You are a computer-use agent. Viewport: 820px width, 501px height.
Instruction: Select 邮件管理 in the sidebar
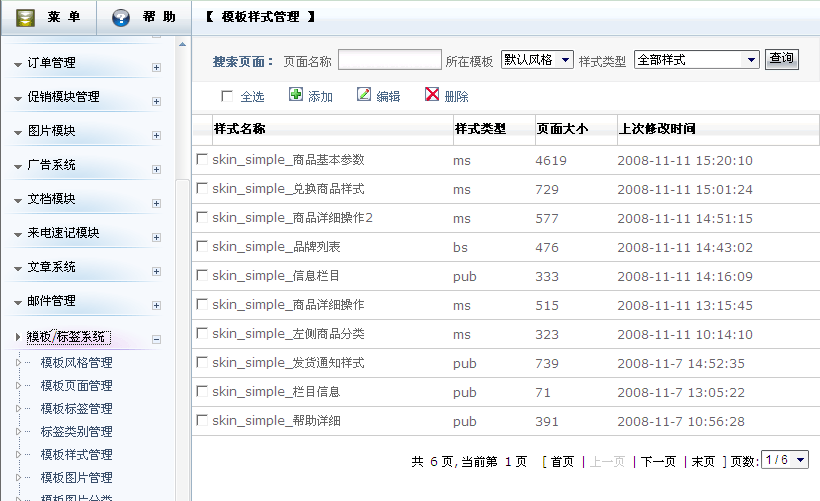[51, 301]
